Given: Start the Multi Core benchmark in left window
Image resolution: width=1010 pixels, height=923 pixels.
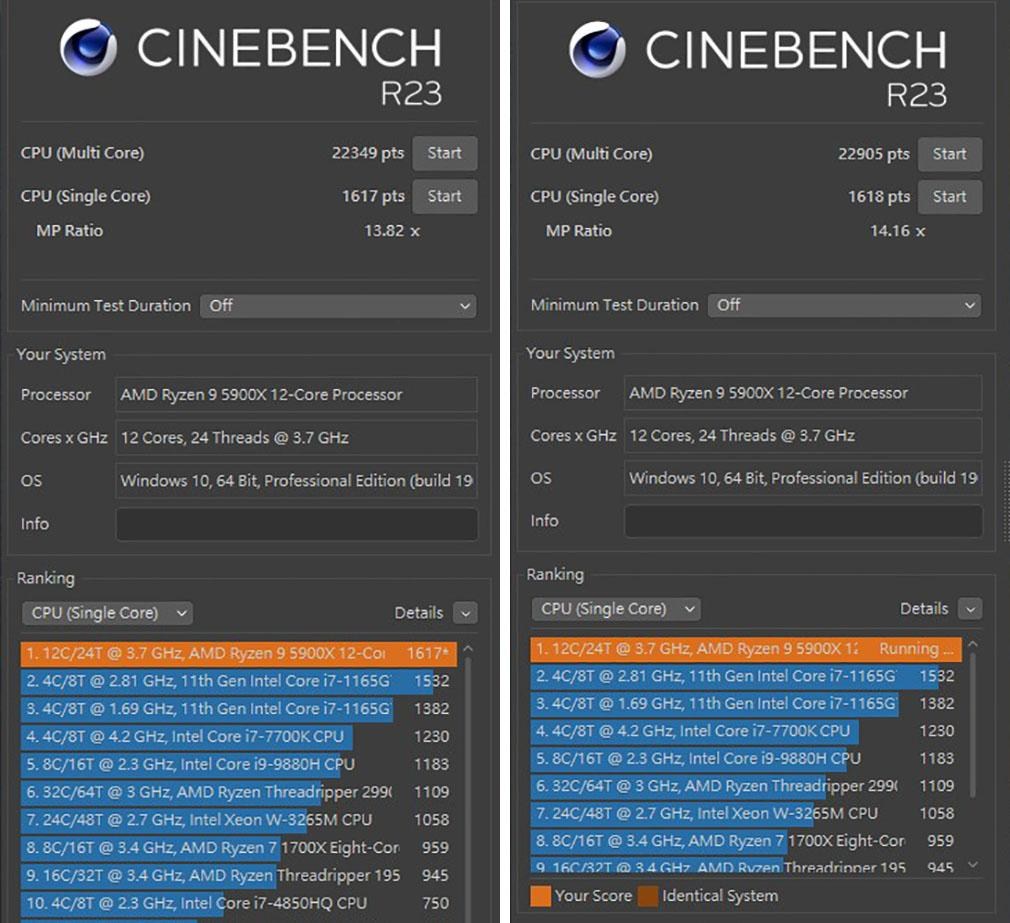Looking at the screenshot, I should pos(444,153).
